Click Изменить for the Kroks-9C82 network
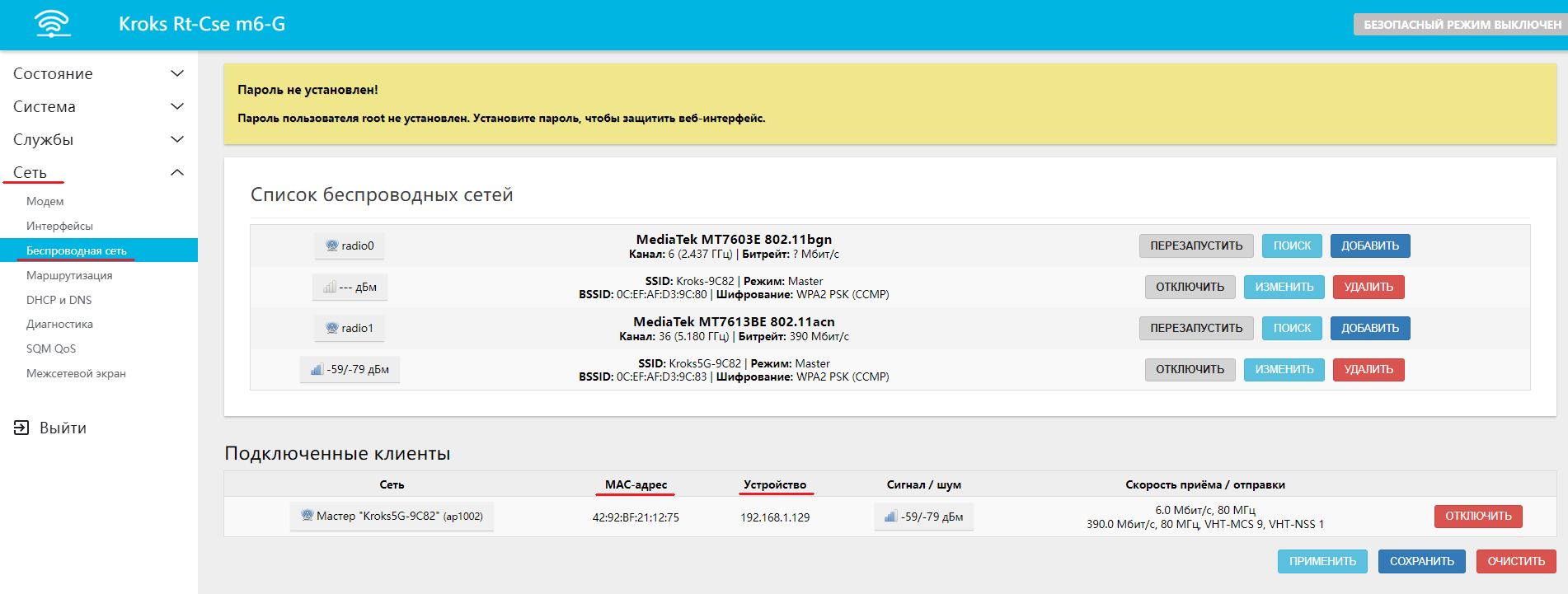This screenshot has height=594, width=1568. coord(1284,287)
